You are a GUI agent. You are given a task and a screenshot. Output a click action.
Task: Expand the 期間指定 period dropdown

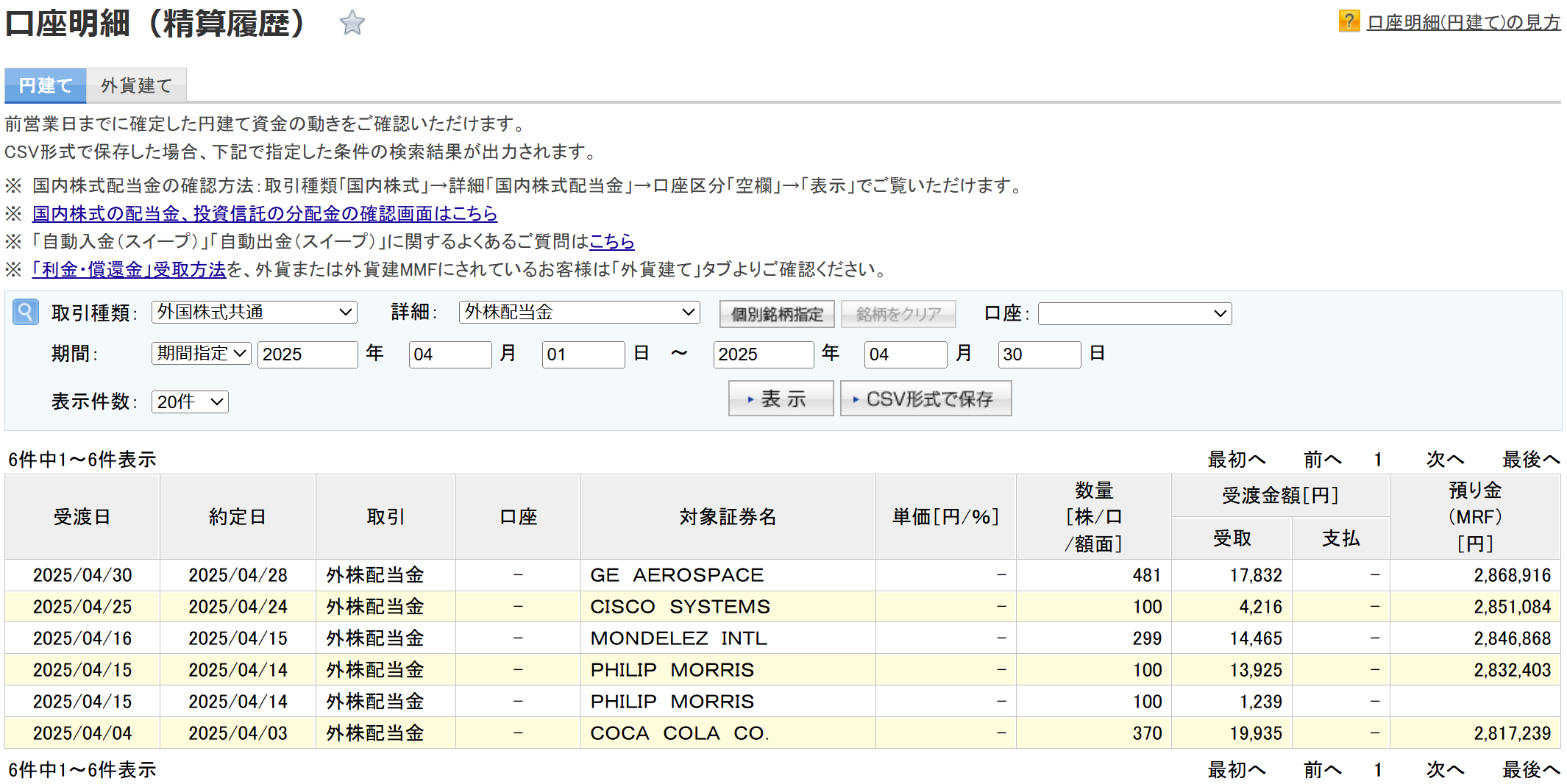coord(202,353)
